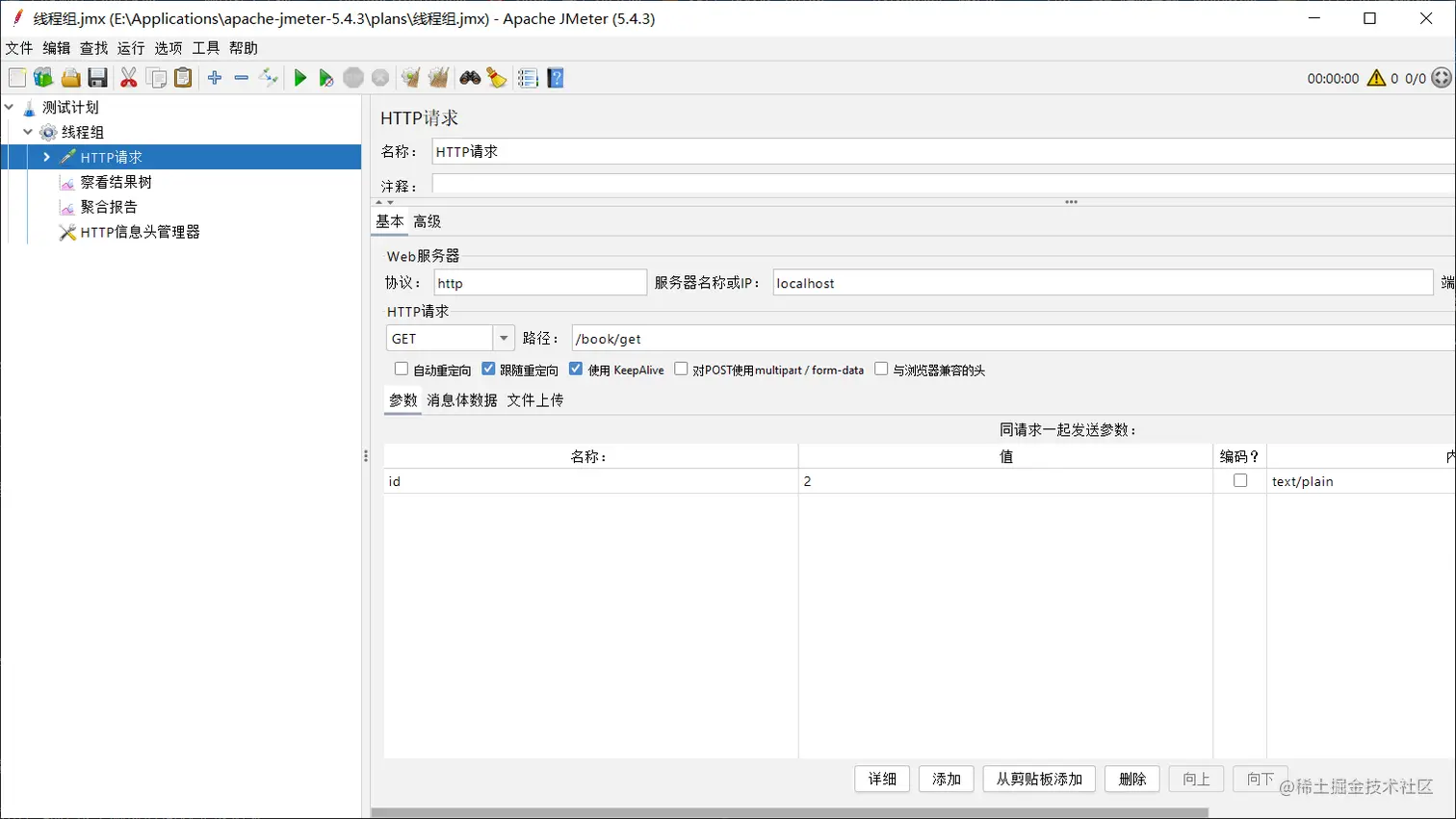Image resolution: width=1456 pixels, height=819 pixels.
Task: Tick the 编码 checkbox in the id row
Action: 1240,481
